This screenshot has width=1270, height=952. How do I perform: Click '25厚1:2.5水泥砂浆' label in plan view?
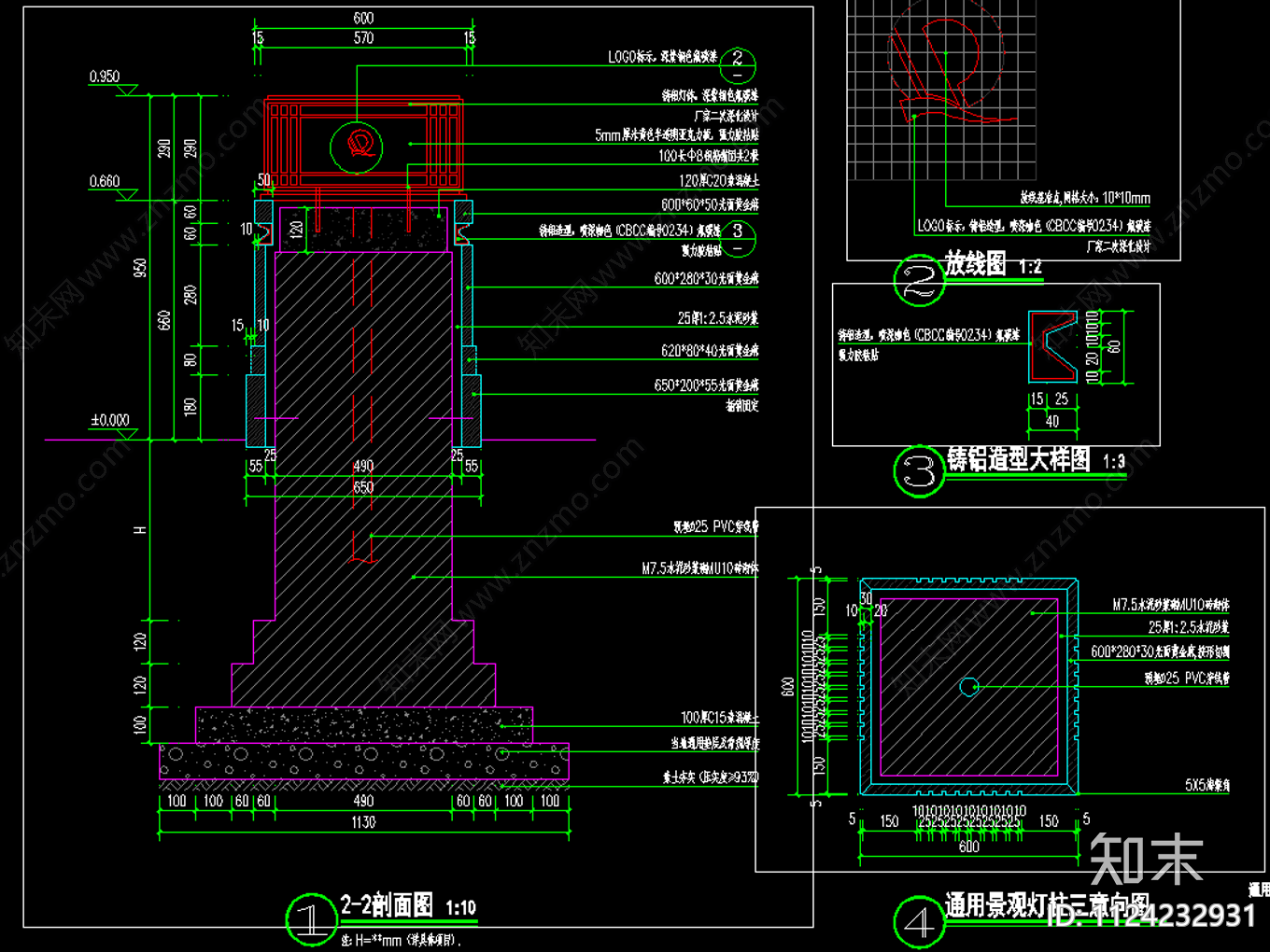point(1189,627)
